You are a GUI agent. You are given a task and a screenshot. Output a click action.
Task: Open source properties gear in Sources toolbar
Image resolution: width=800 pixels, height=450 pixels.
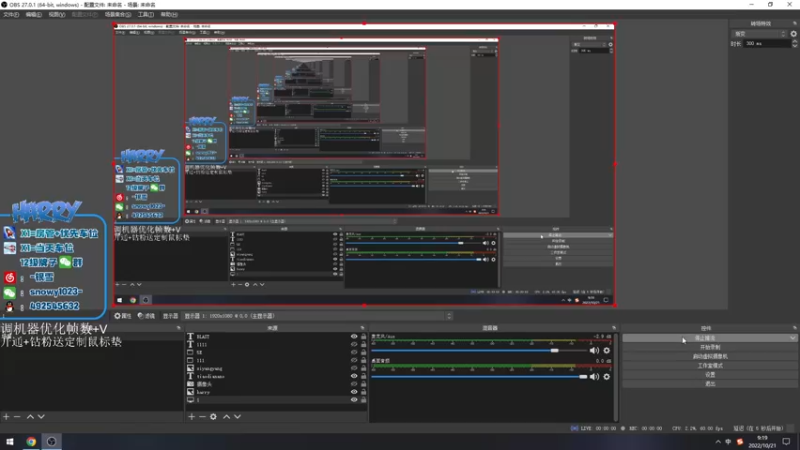point(213,416)
